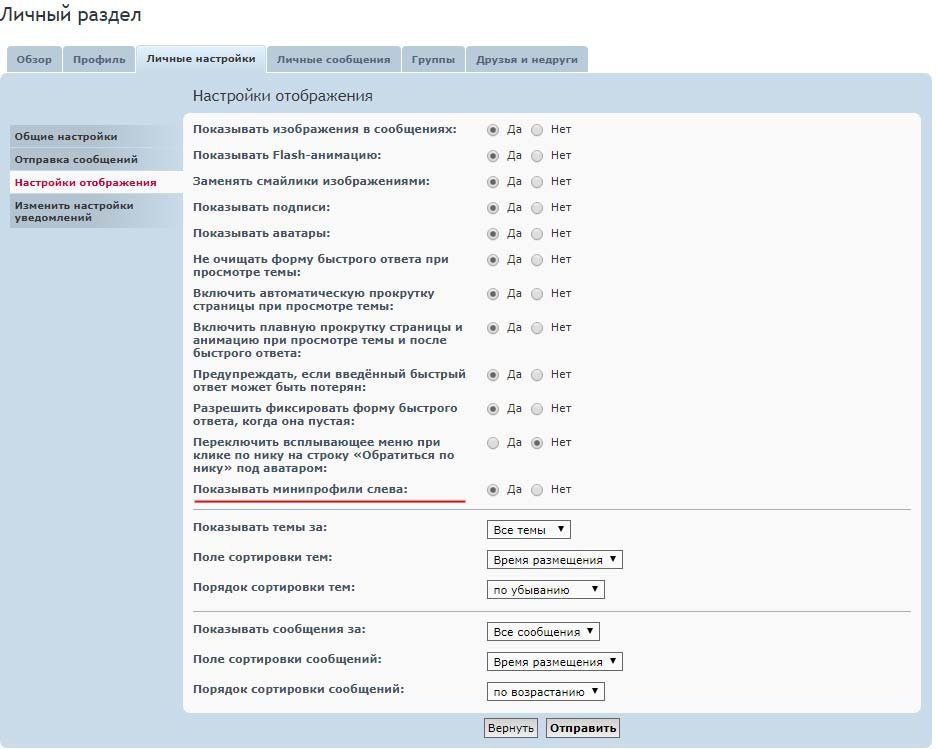The height and width of the screenshot is (749, 936).
Task: Select 'Нет' for Показывать минипрофили слева
Action: 537,490
